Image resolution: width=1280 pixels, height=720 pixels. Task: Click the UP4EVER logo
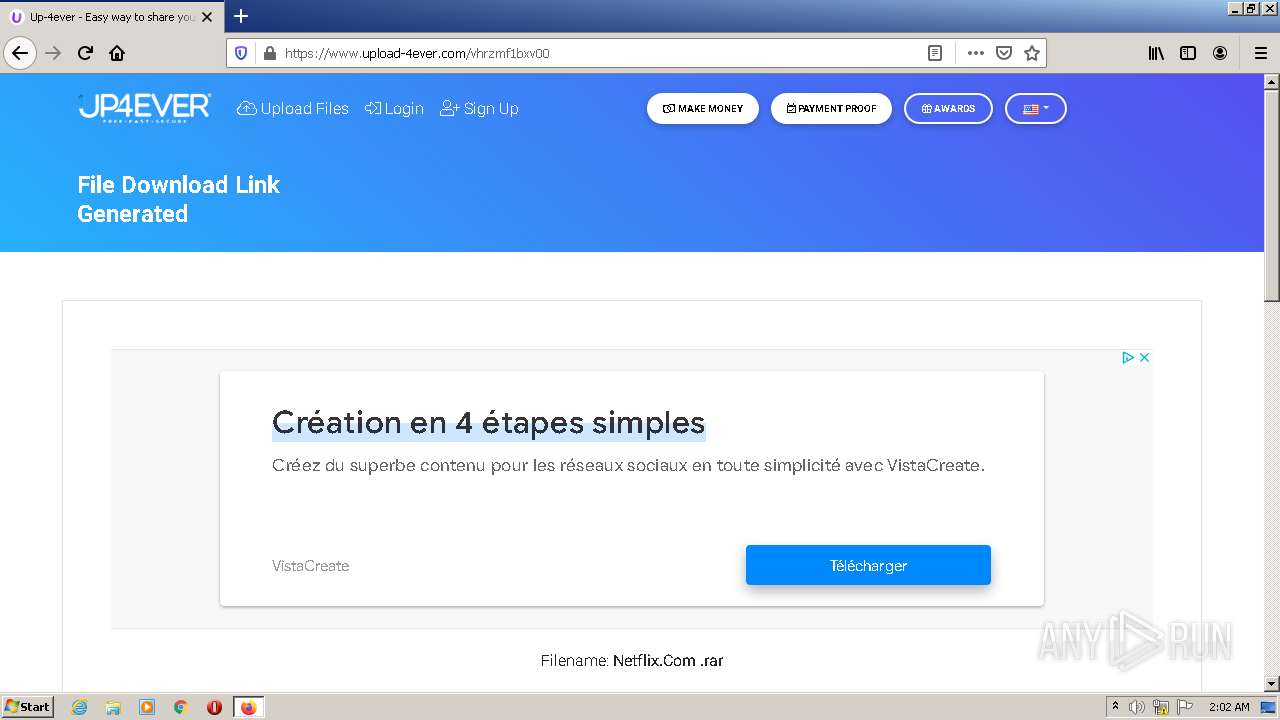tap(145, 108)
